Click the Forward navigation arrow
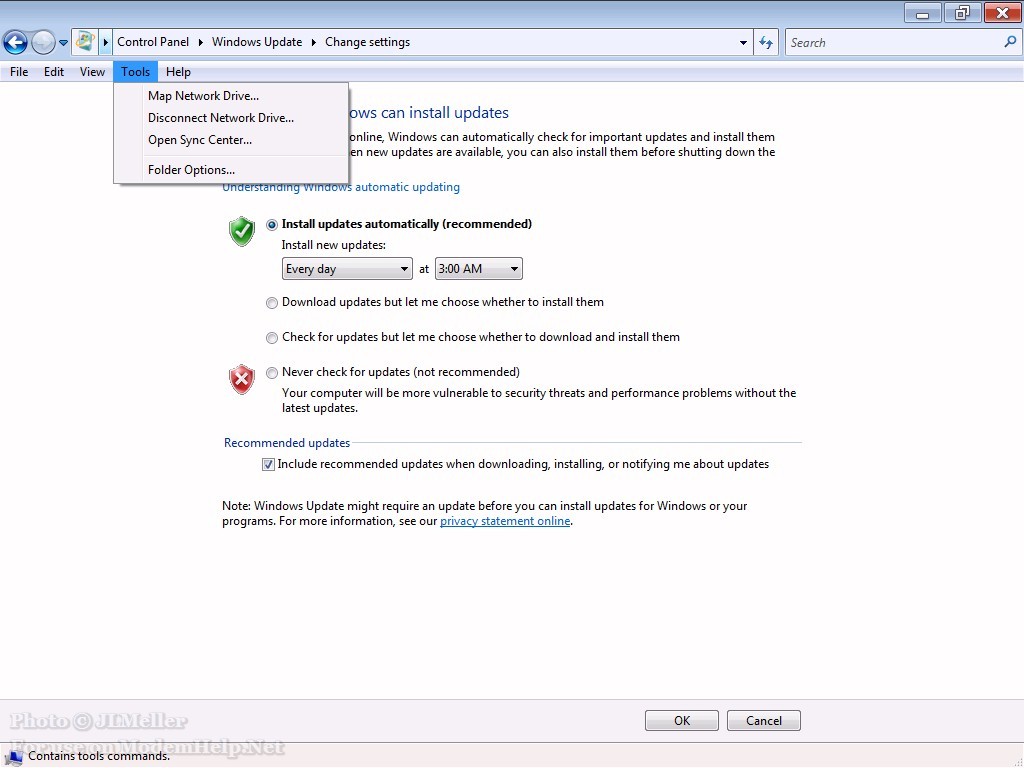Viewport: 1024px width, 768px height. [43, 43]
